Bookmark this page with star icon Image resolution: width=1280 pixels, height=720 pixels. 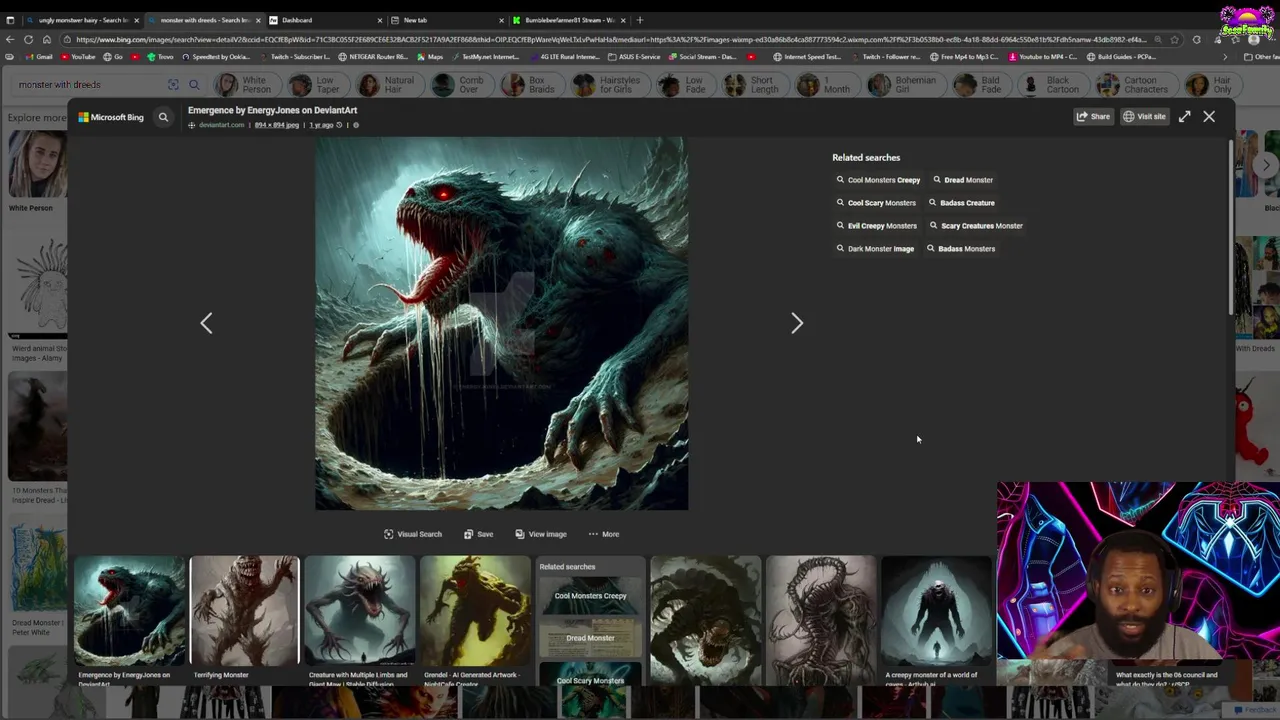(1175, 39)
